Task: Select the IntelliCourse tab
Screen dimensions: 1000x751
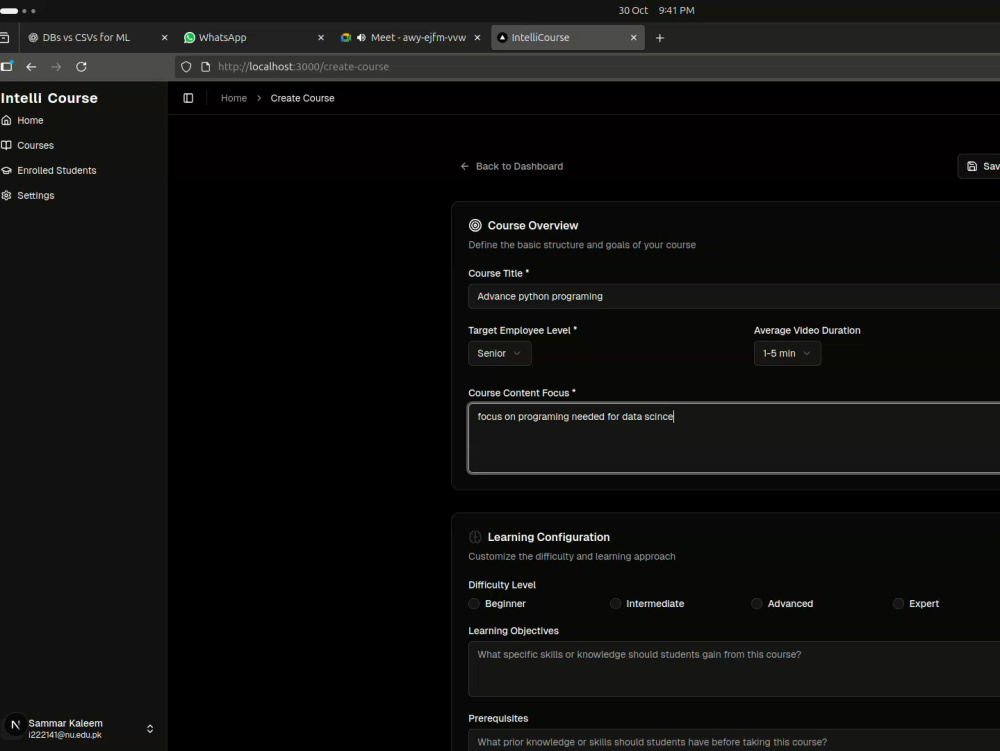Action: pos(568,38)
